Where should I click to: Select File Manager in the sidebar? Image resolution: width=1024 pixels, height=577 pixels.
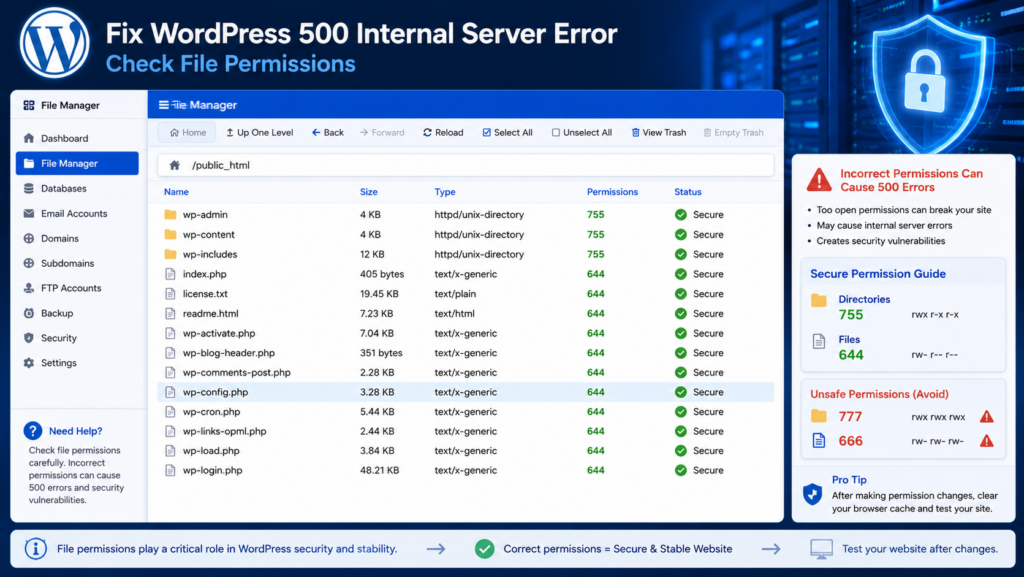point(77,163)
